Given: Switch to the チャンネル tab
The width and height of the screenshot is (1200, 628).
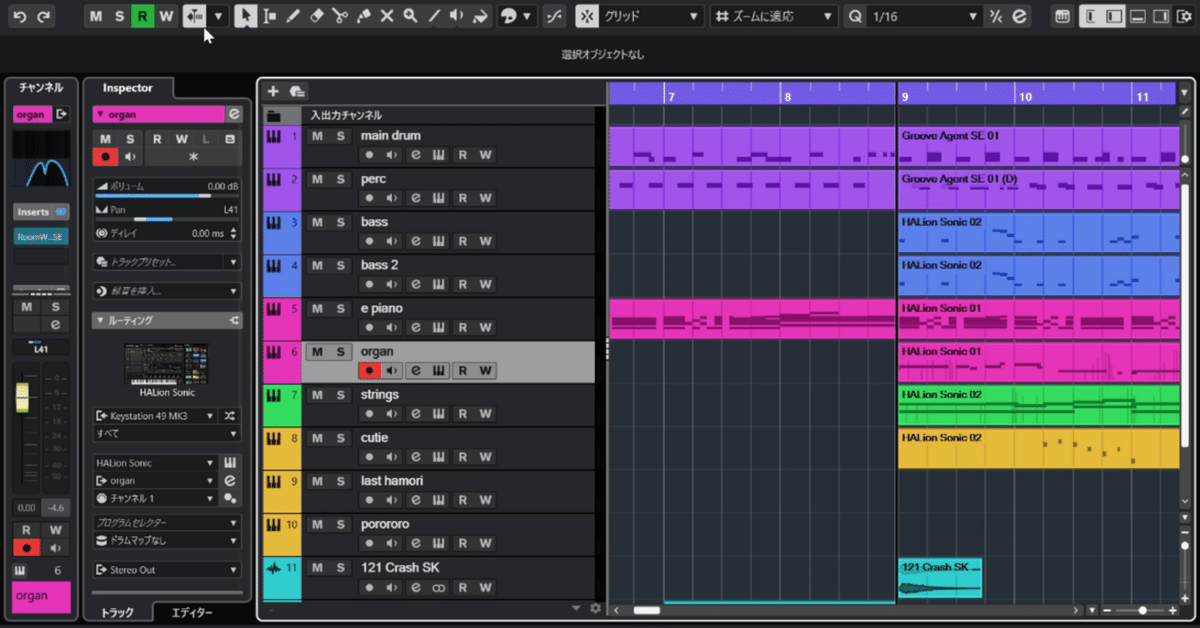Looking at the screenshot, I should [x=41, y=88].
